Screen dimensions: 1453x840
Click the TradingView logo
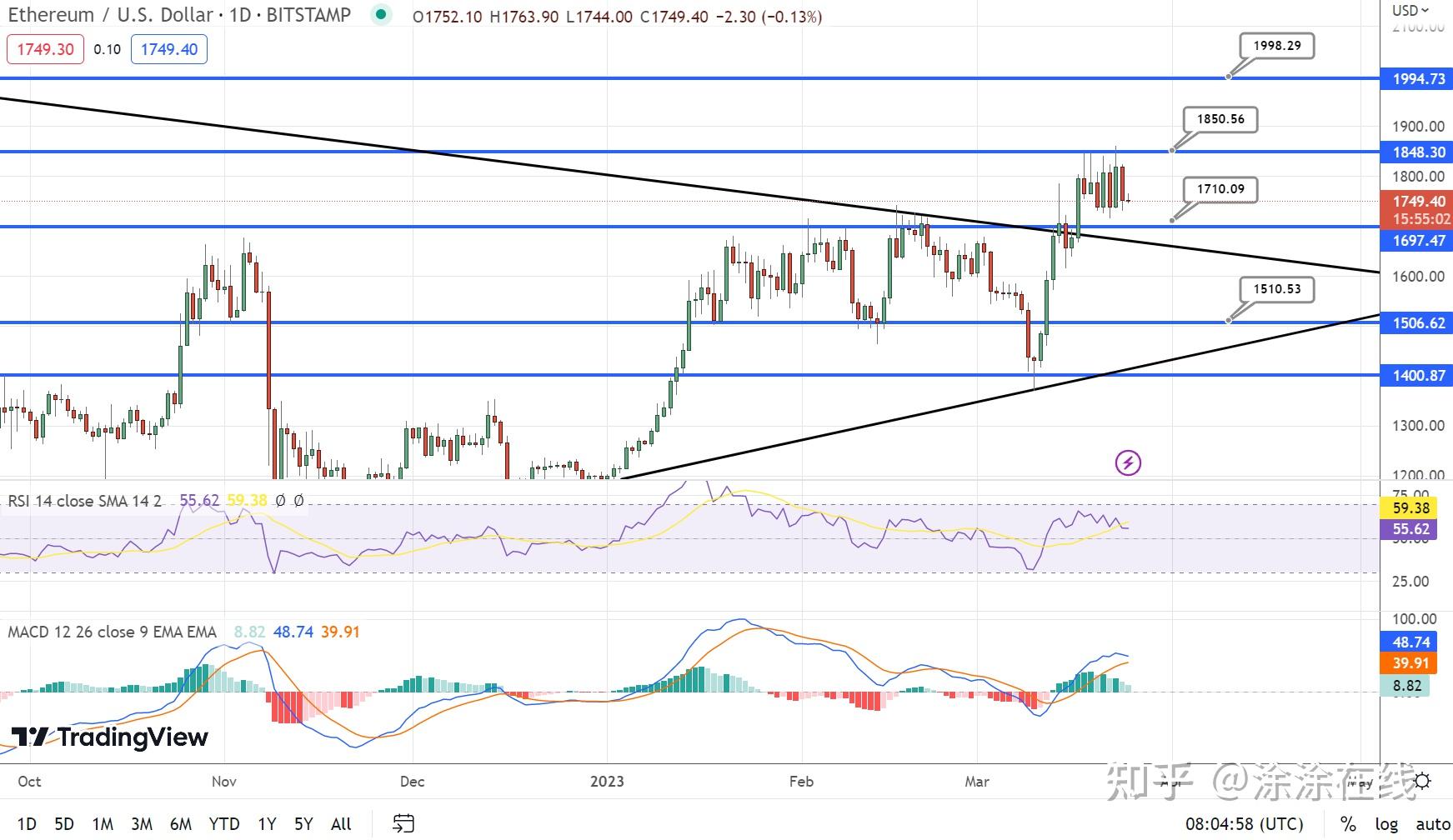109,737
